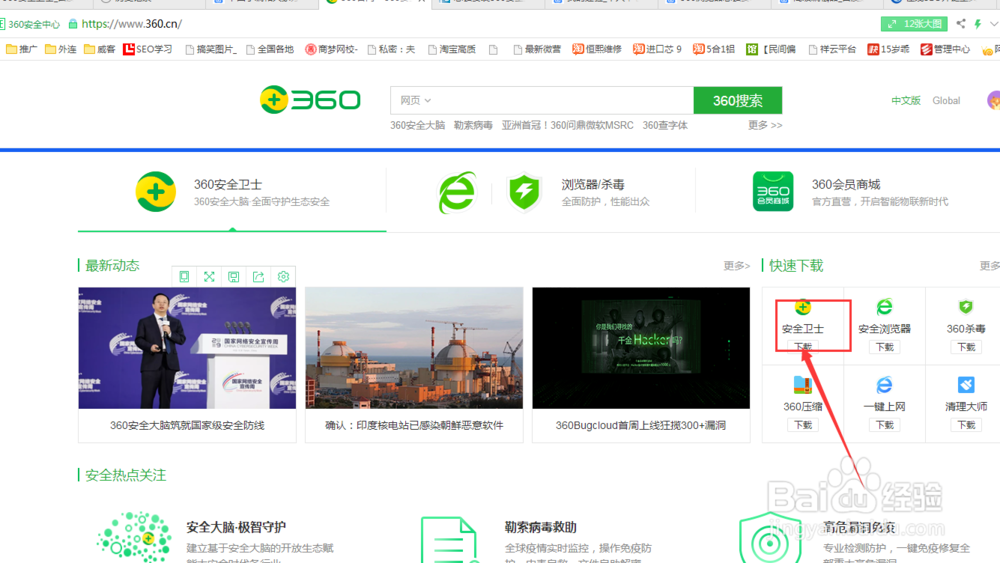Image resolution: width=1000 pixels, height=563 pixels.
Task: Click the 360会员商城 green square icon
Action: (773, 191)
